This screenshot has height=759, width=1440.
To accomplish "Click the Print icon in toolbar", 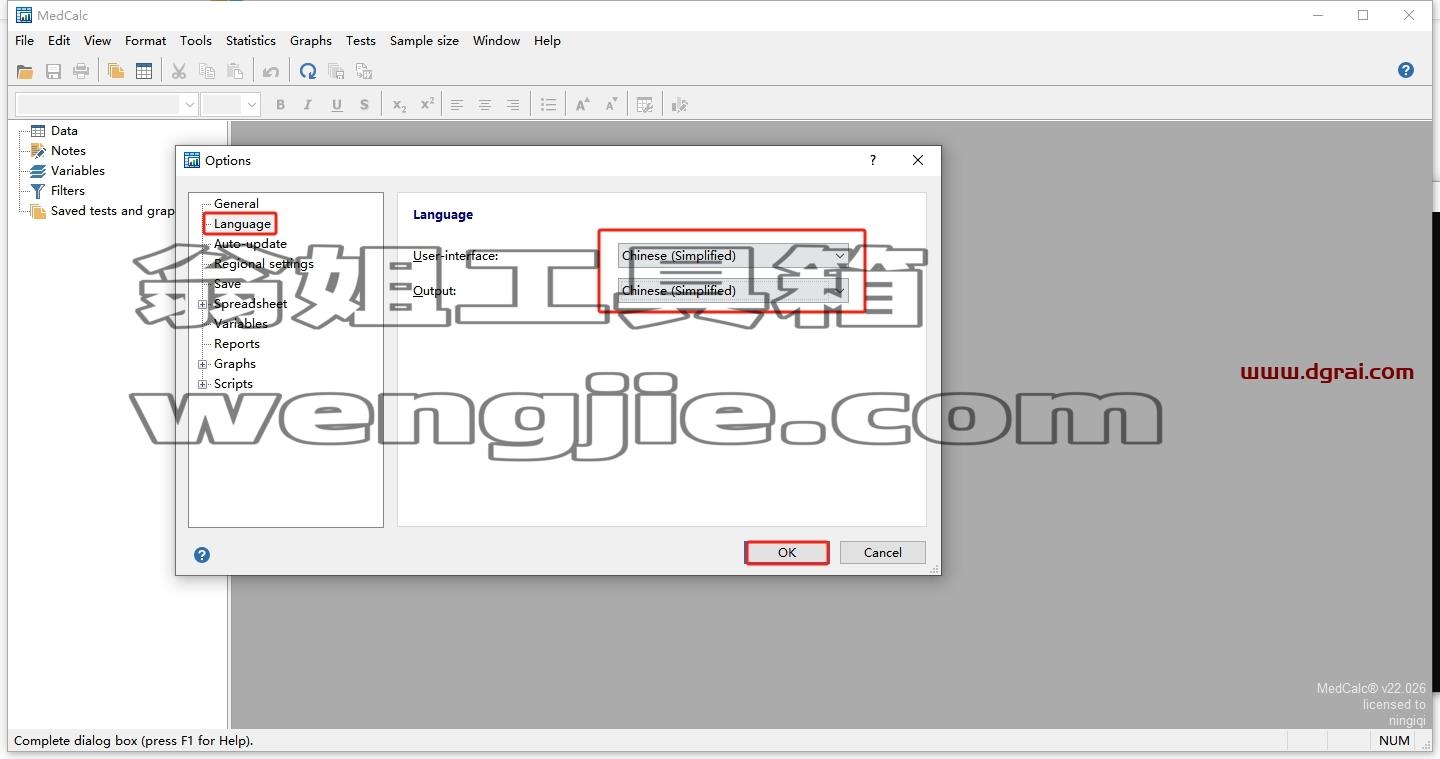I will click(x=81, y=71).
